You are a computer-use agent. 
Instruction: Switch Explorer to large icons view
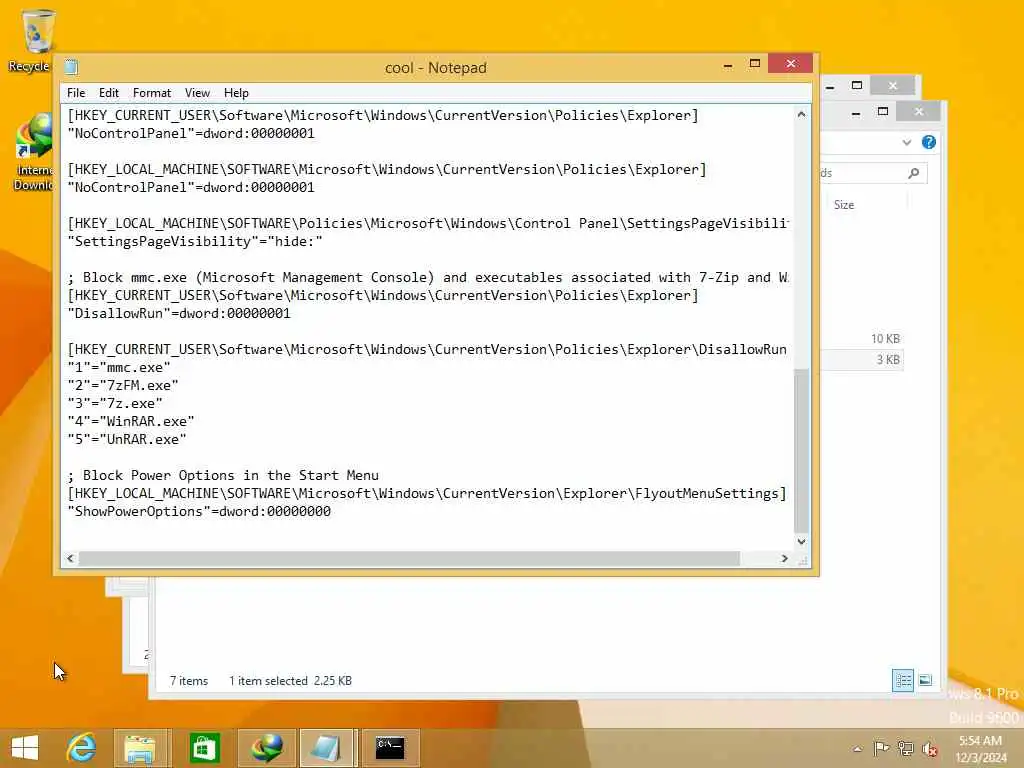925,680
